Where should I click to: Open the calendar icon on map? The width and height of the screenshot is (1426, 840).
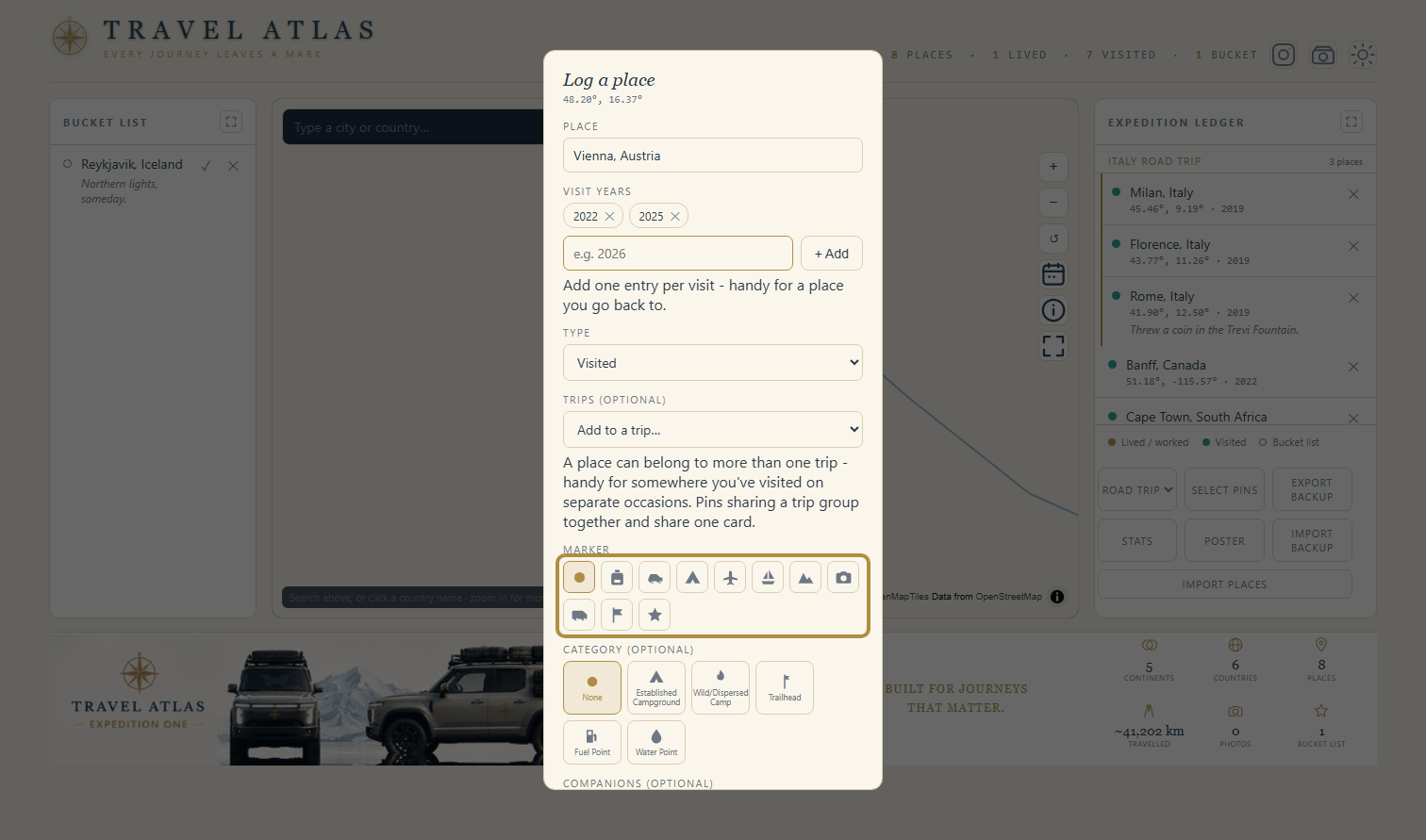point(1053,274)
